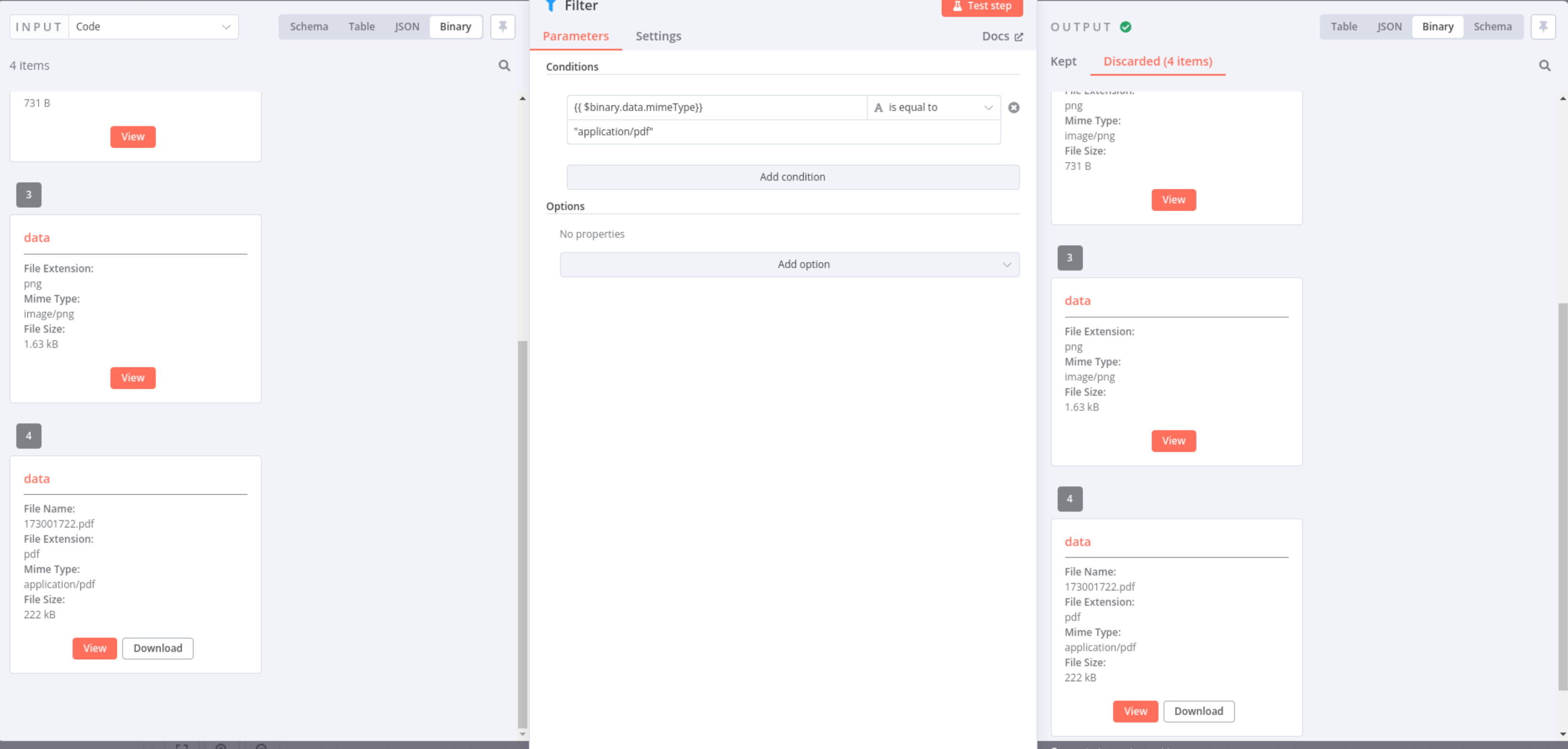Open the Docs external link
The width and height of the screenshot is (1568, 749).
pyautogui.click(x=1002, y=37)
